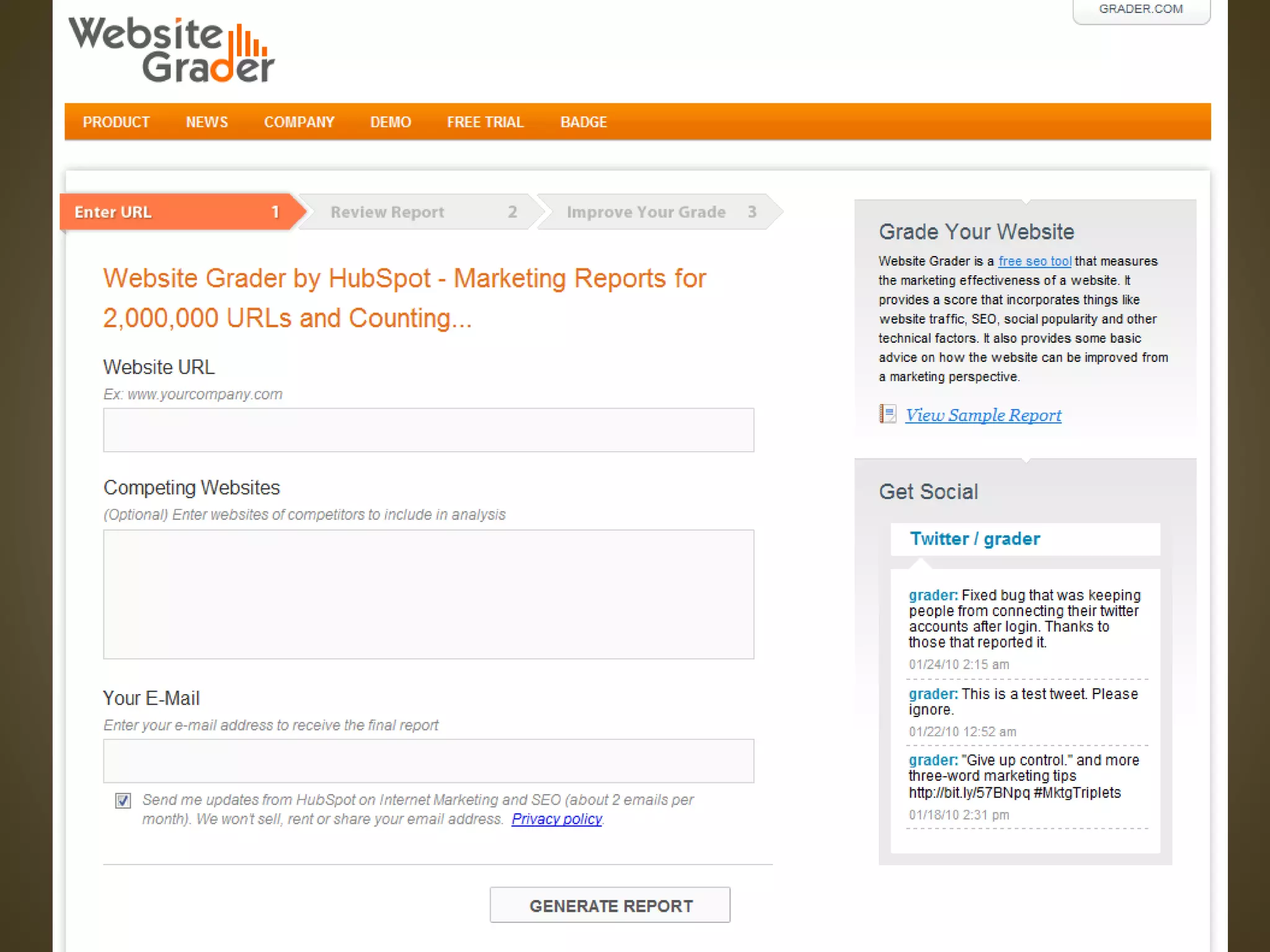
Task: Focus the Your E-Mail input field
Action: (428, 760)
